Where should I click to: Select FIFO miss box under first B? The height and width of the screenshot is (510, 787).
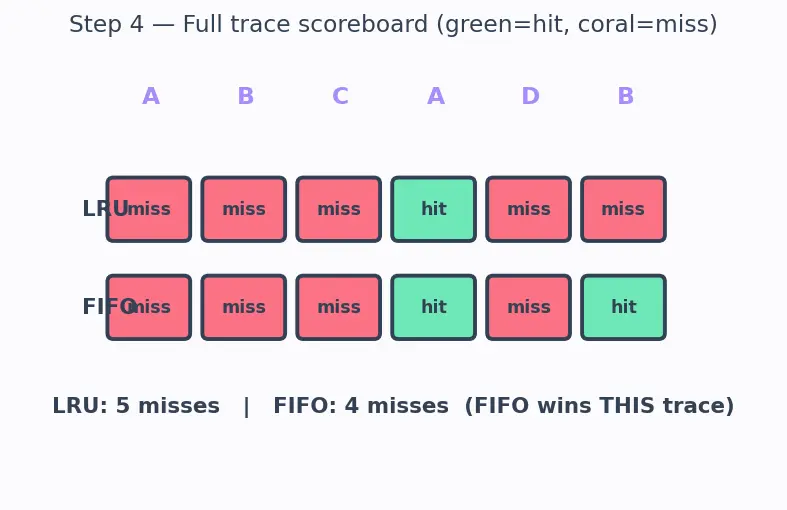tap(244, 307)
